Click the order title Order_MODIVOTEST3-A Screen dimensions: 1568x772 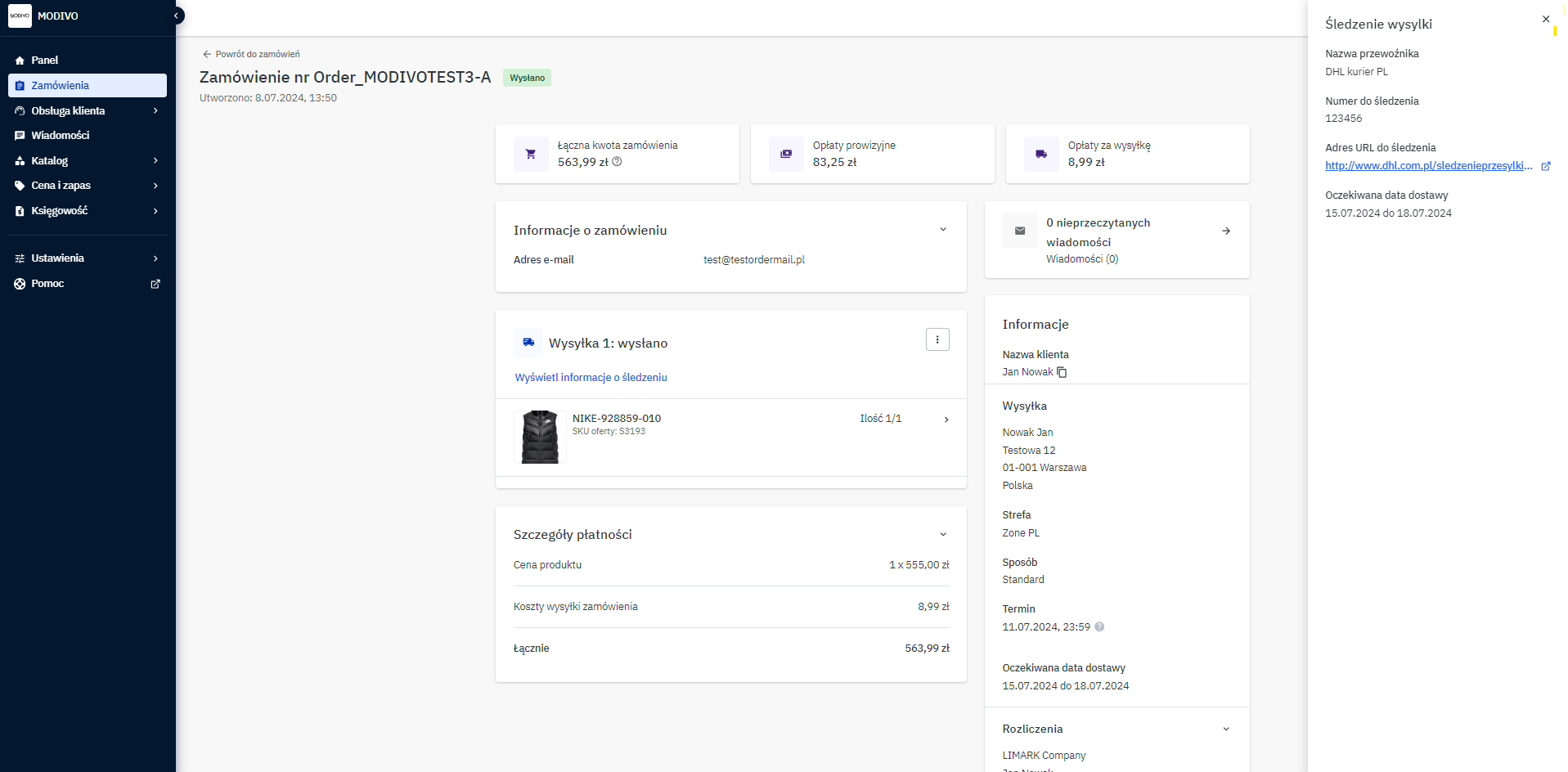click(345, 77)
